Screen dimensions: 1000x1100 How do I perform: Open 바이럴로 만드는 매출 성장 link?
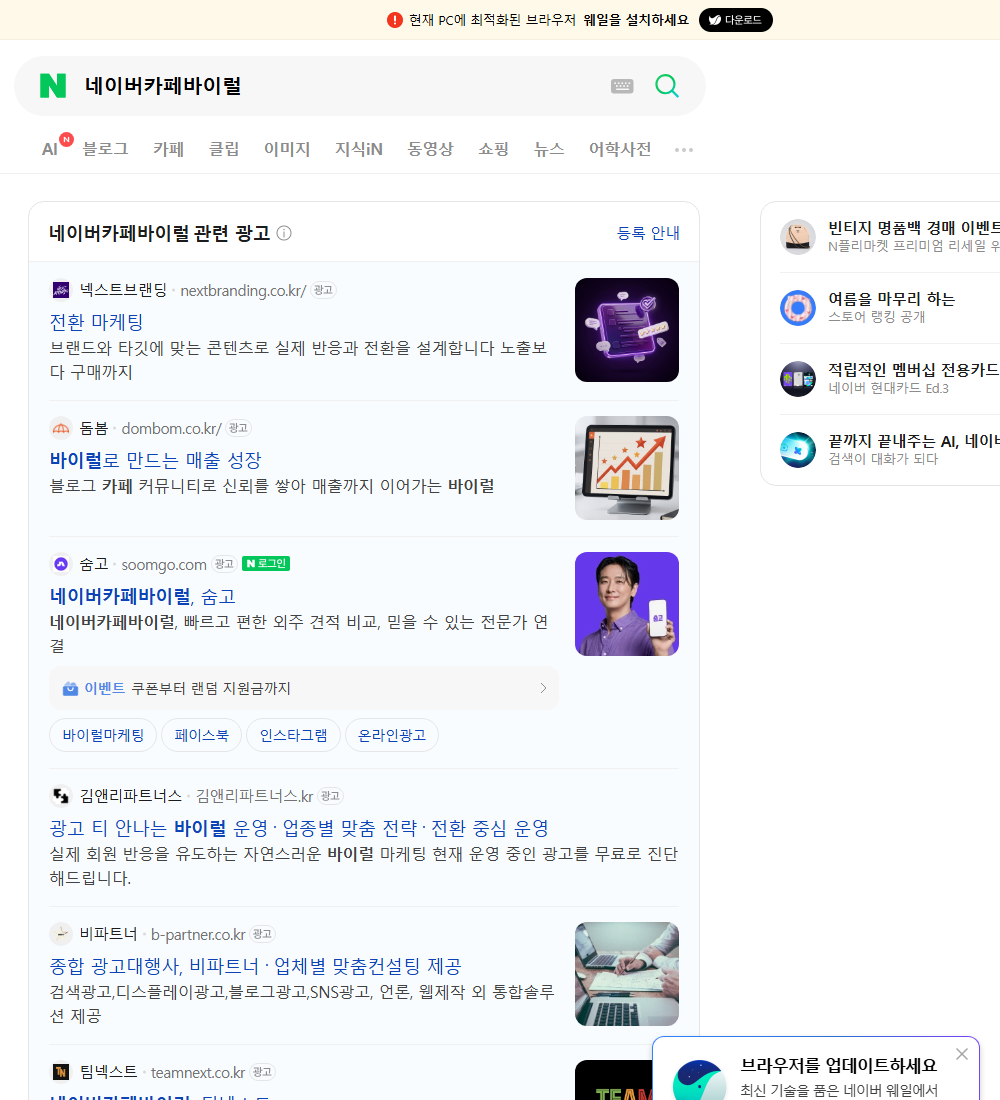point(156,460)
